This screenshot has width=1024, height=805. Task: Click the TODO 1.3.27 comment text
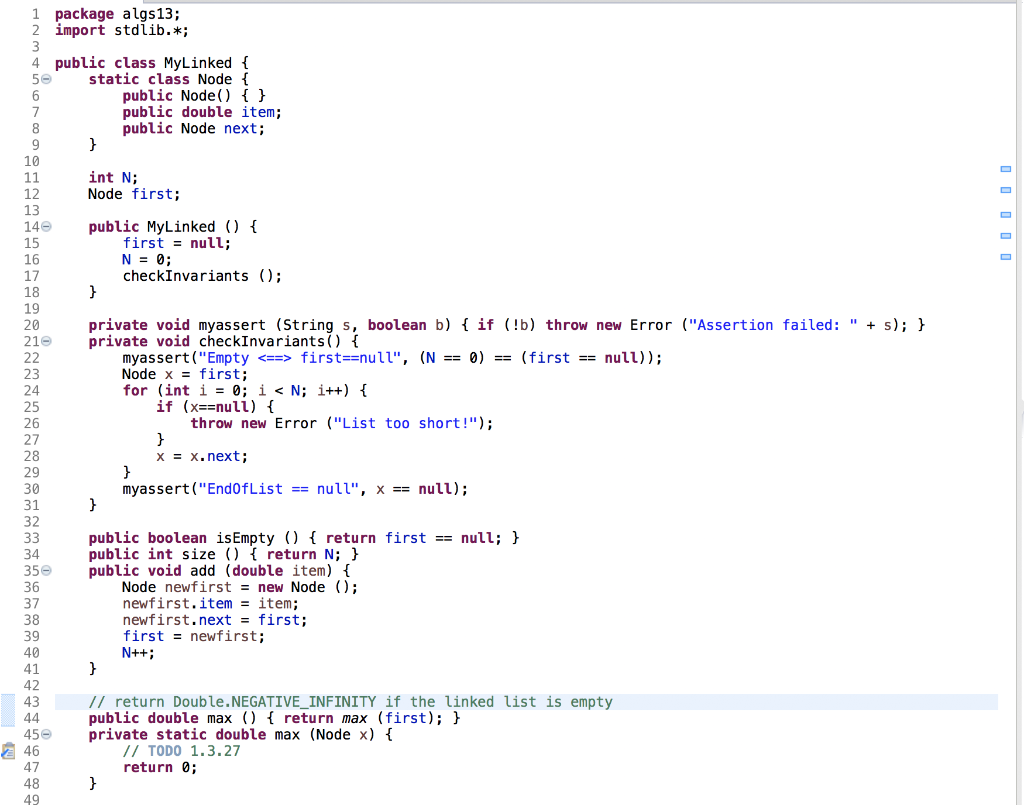(183, 750)
